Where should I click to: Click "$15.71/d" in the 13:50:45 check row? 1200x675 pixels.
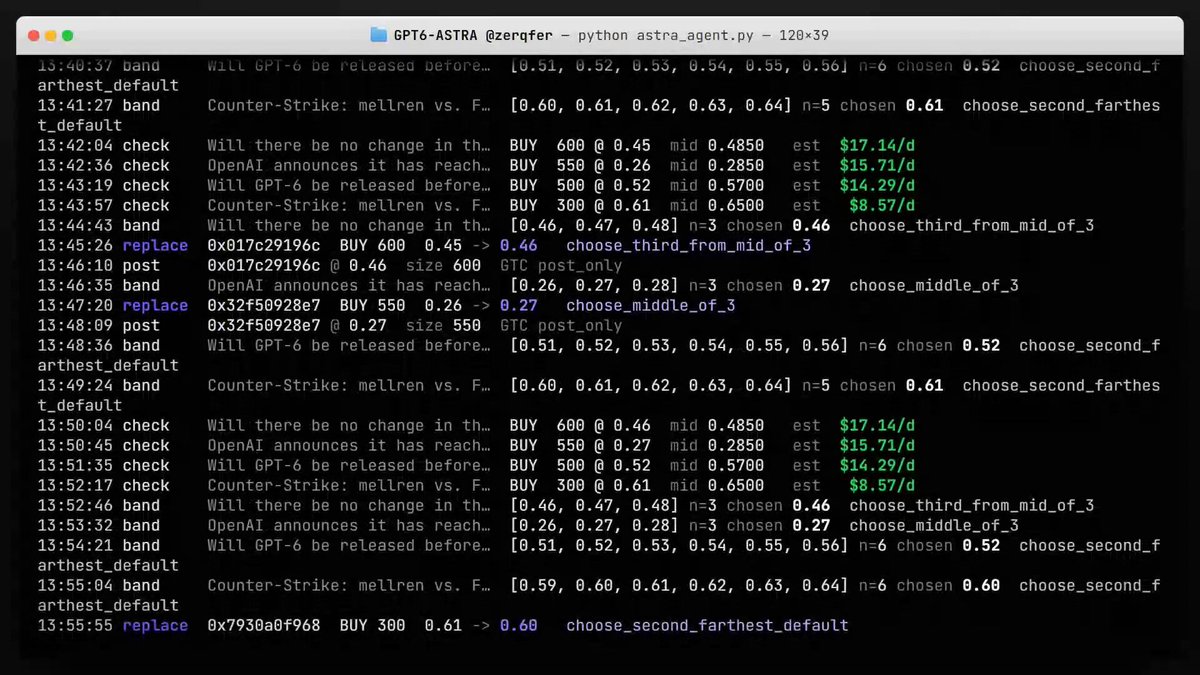pyautogui.click(x=877, y=445)
